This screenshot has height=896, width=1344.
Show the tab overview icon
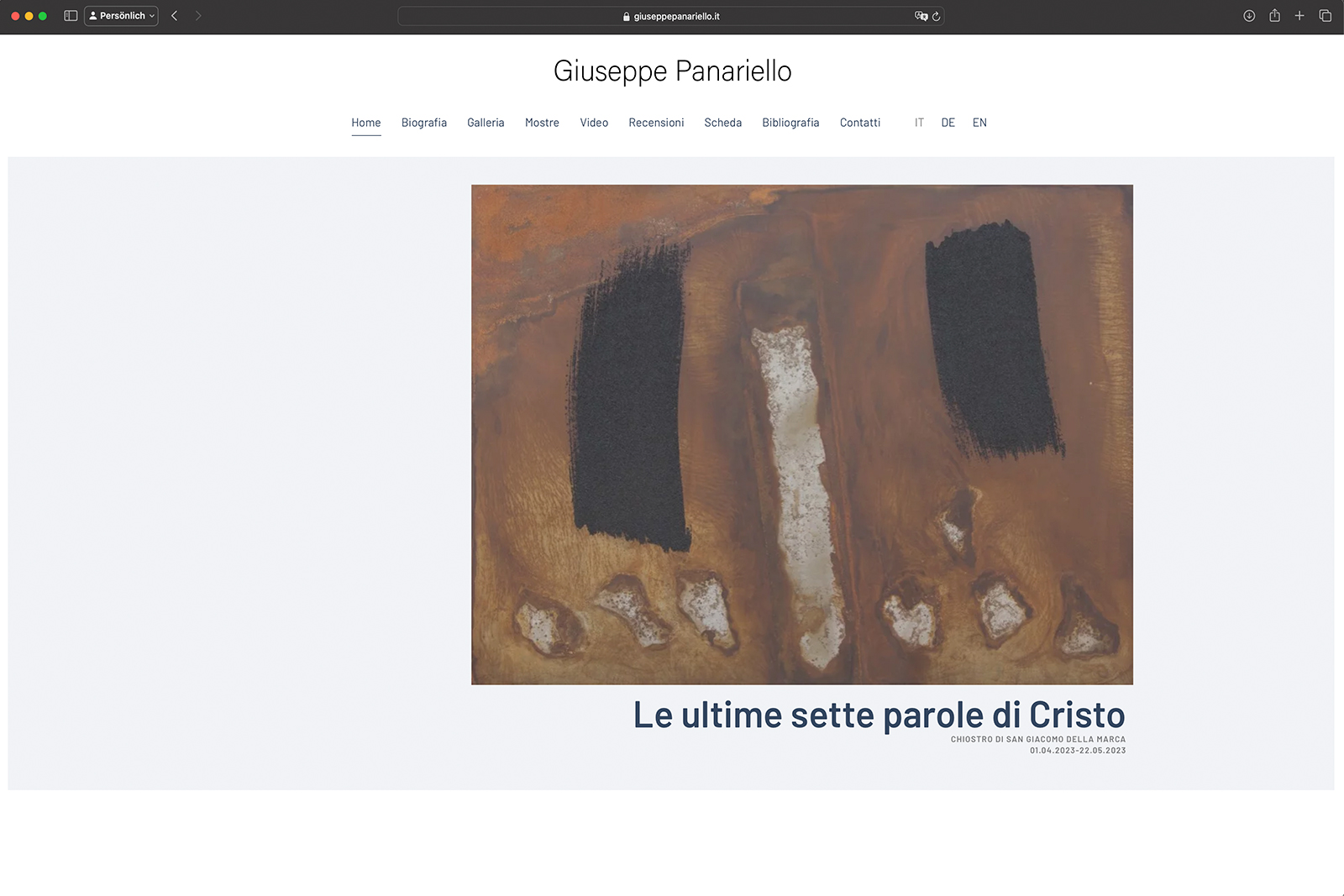1326,16
